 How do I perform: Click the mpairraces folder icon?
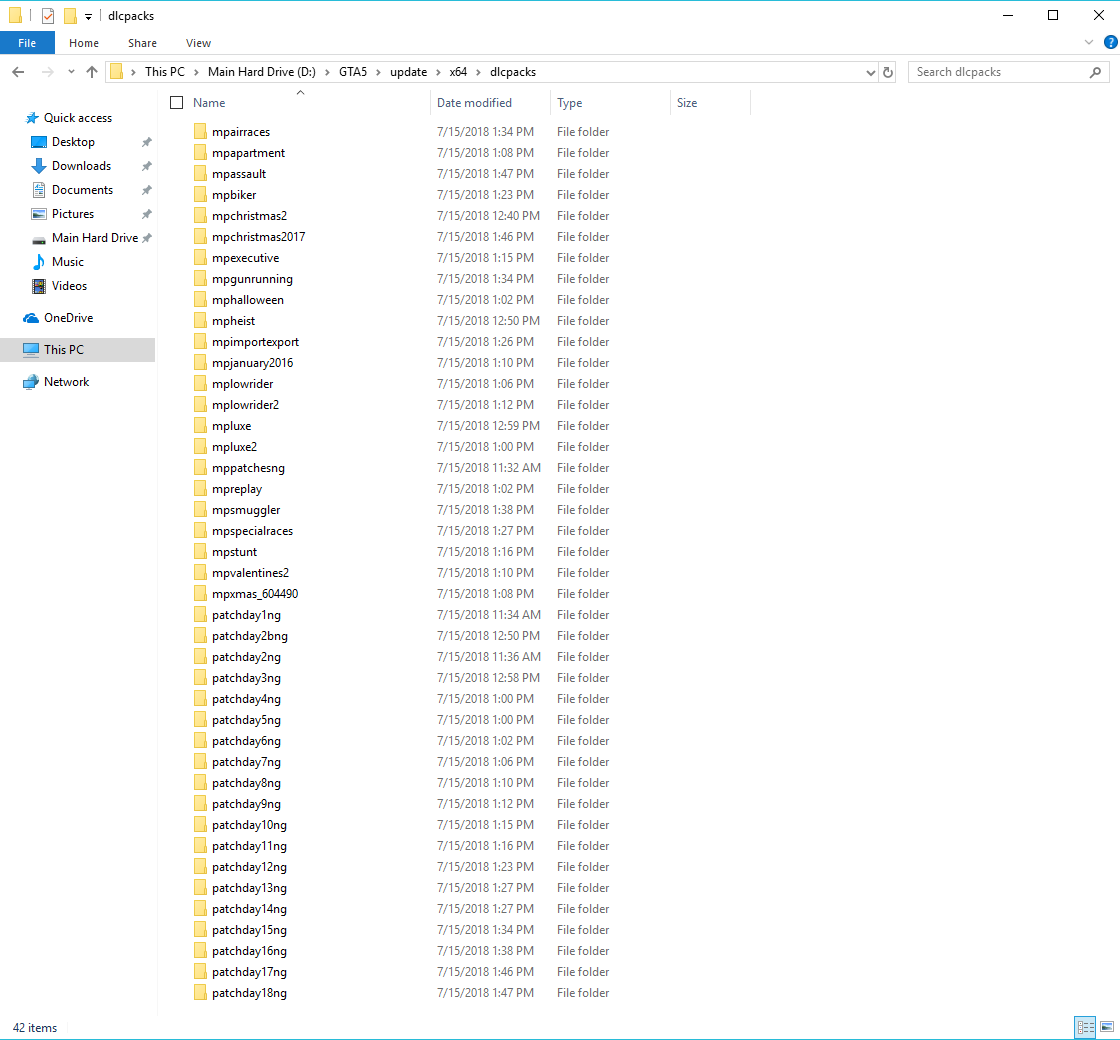tap(200, 131)
